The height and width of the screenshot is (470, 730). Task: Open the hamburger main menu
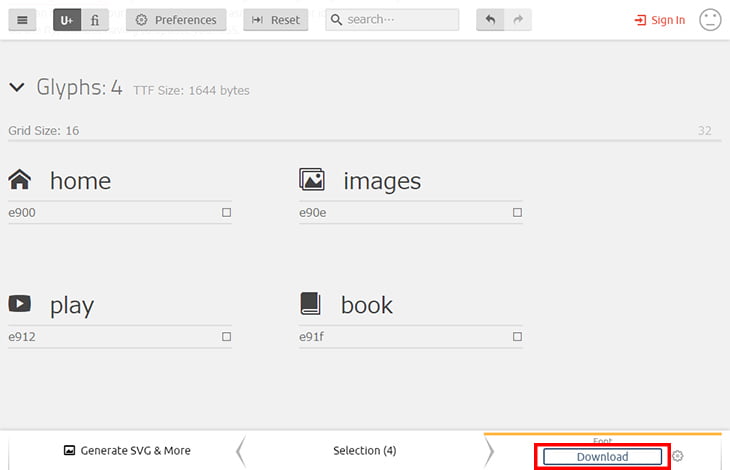click(22, 20)
